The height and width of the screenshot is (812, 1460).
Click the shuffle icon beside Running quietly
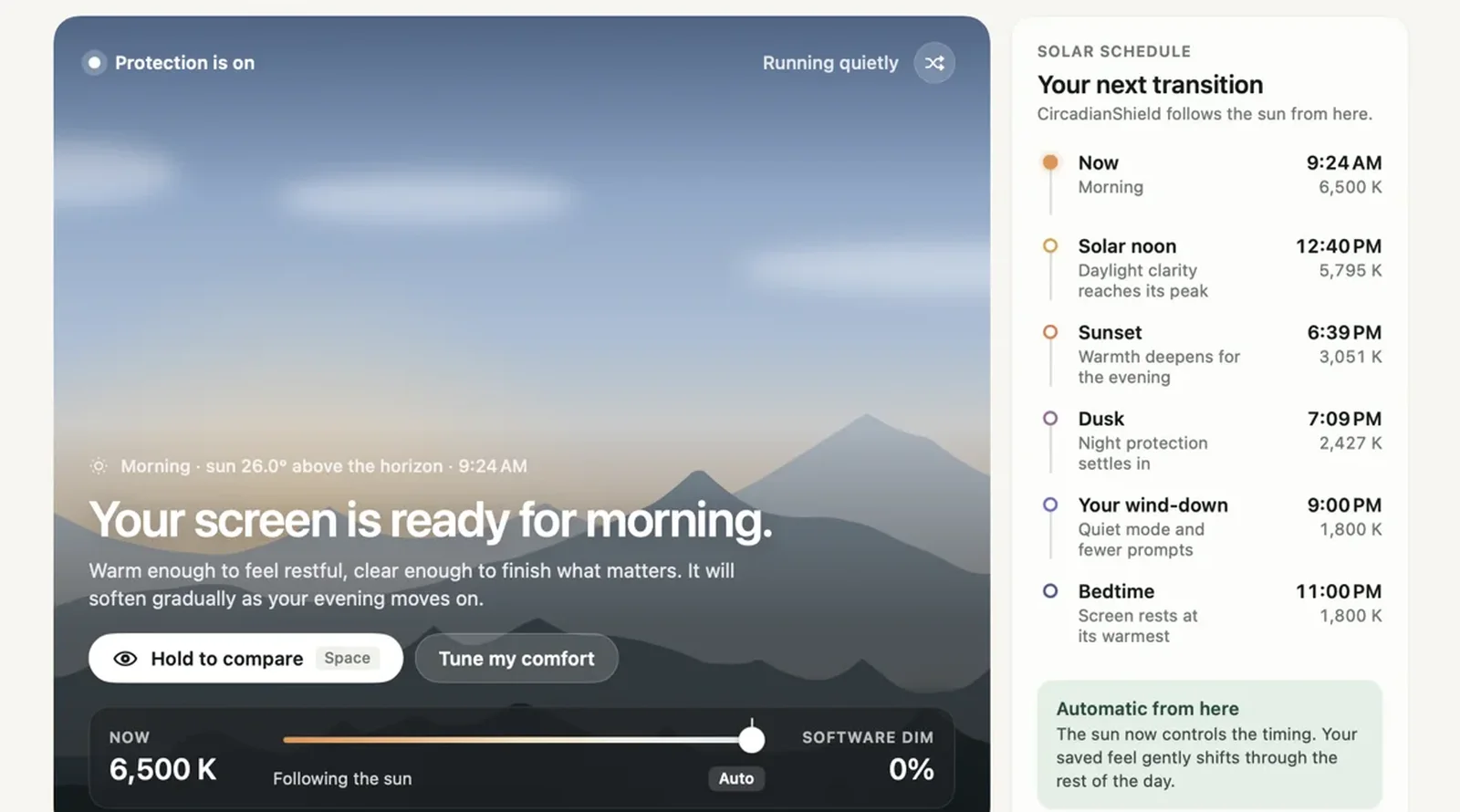tap(934, 63)
